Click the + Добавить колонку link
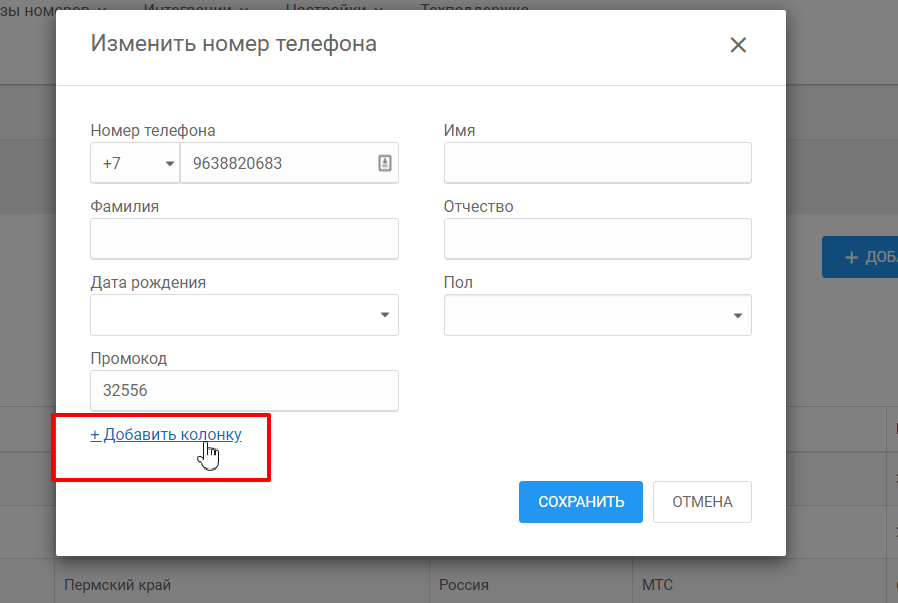The height and width of the screenshot is (603, 898). point(166,435)
